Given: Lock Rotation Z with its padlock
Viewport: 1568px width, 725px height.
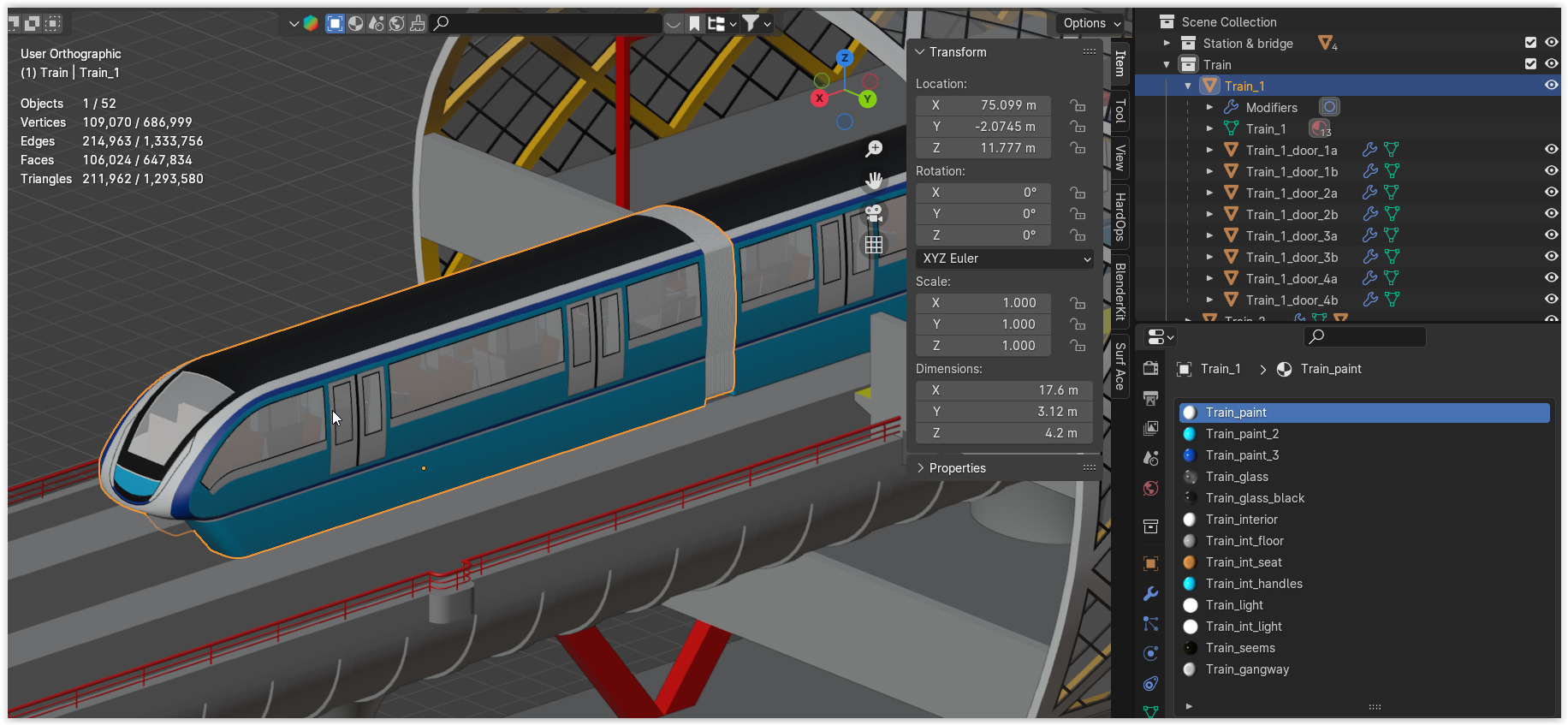Looking at the screenshot, I should pyautogui.click(x=1078, y=235).
